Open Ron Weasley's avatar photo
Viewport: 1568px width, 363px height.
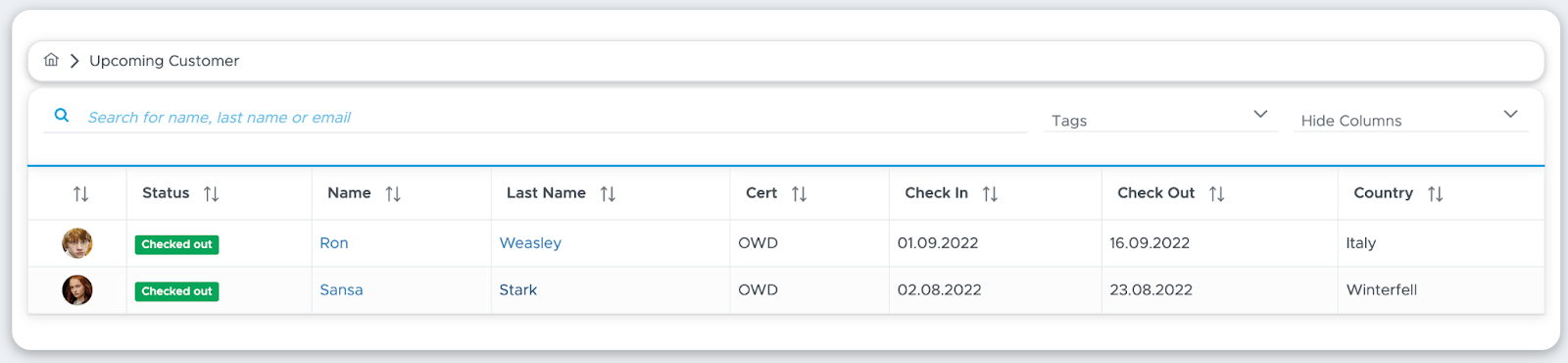click(x=77, y=243)
